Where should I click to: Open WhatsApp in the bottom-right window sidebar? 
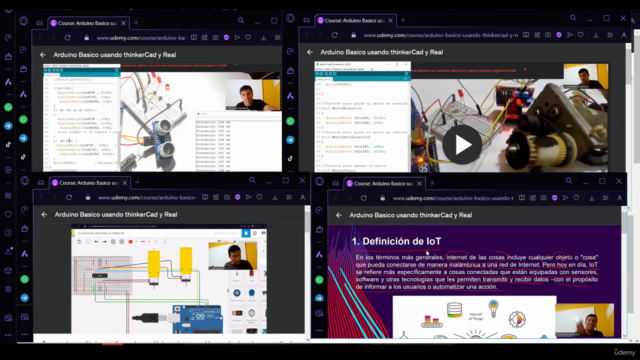pos(319,280)
